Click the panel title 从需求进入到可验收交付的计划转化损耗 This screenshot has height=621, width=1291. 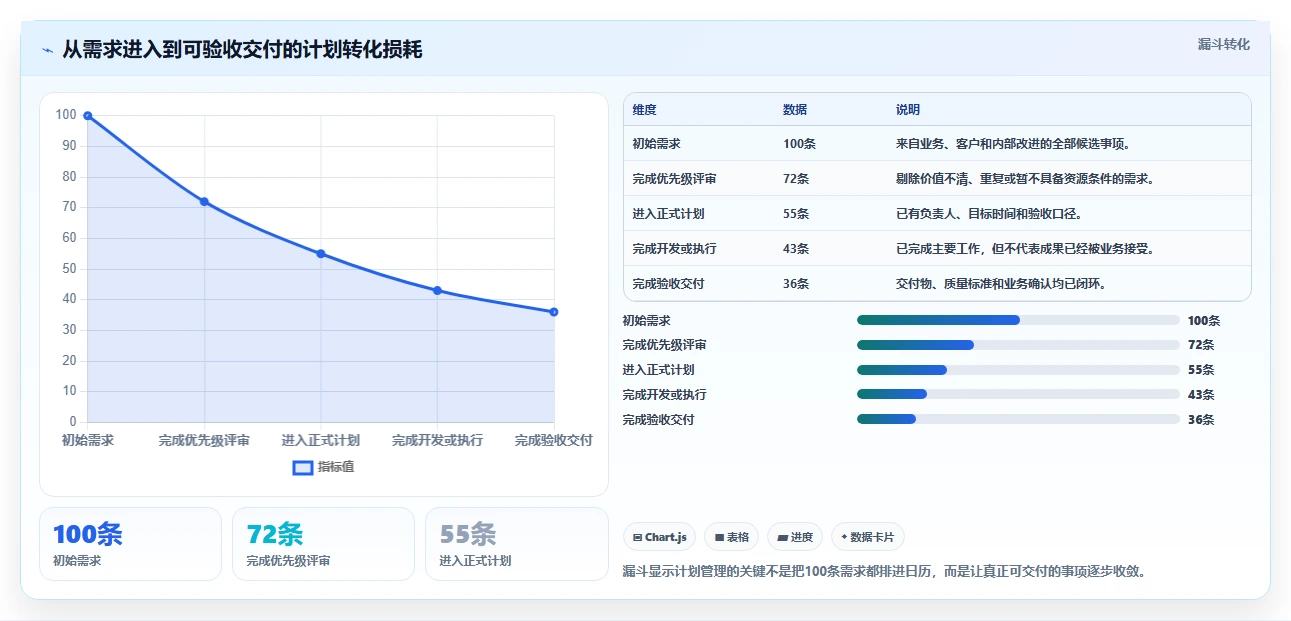[242, 49]
